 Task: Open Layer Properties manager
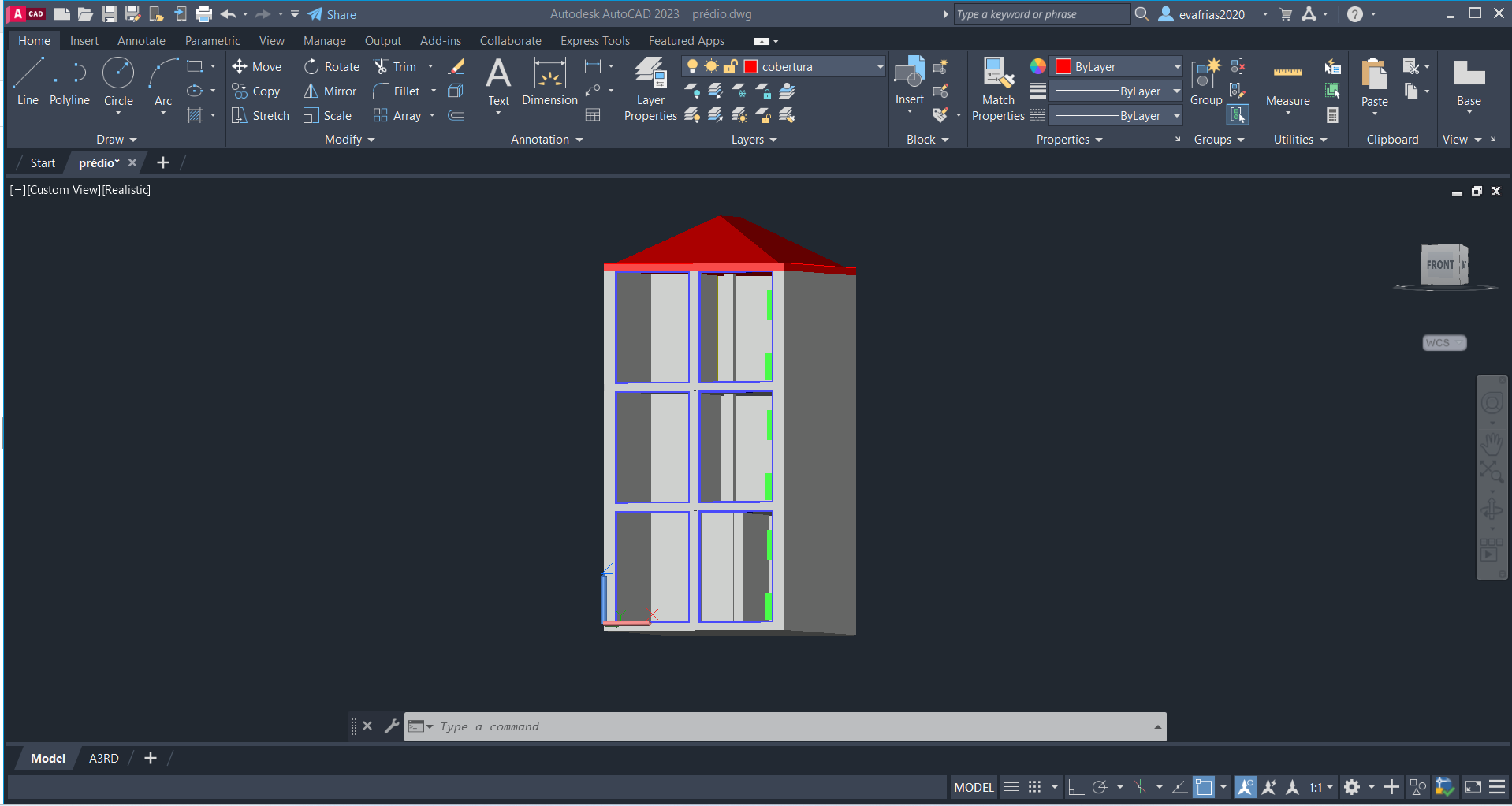point(650,88)
